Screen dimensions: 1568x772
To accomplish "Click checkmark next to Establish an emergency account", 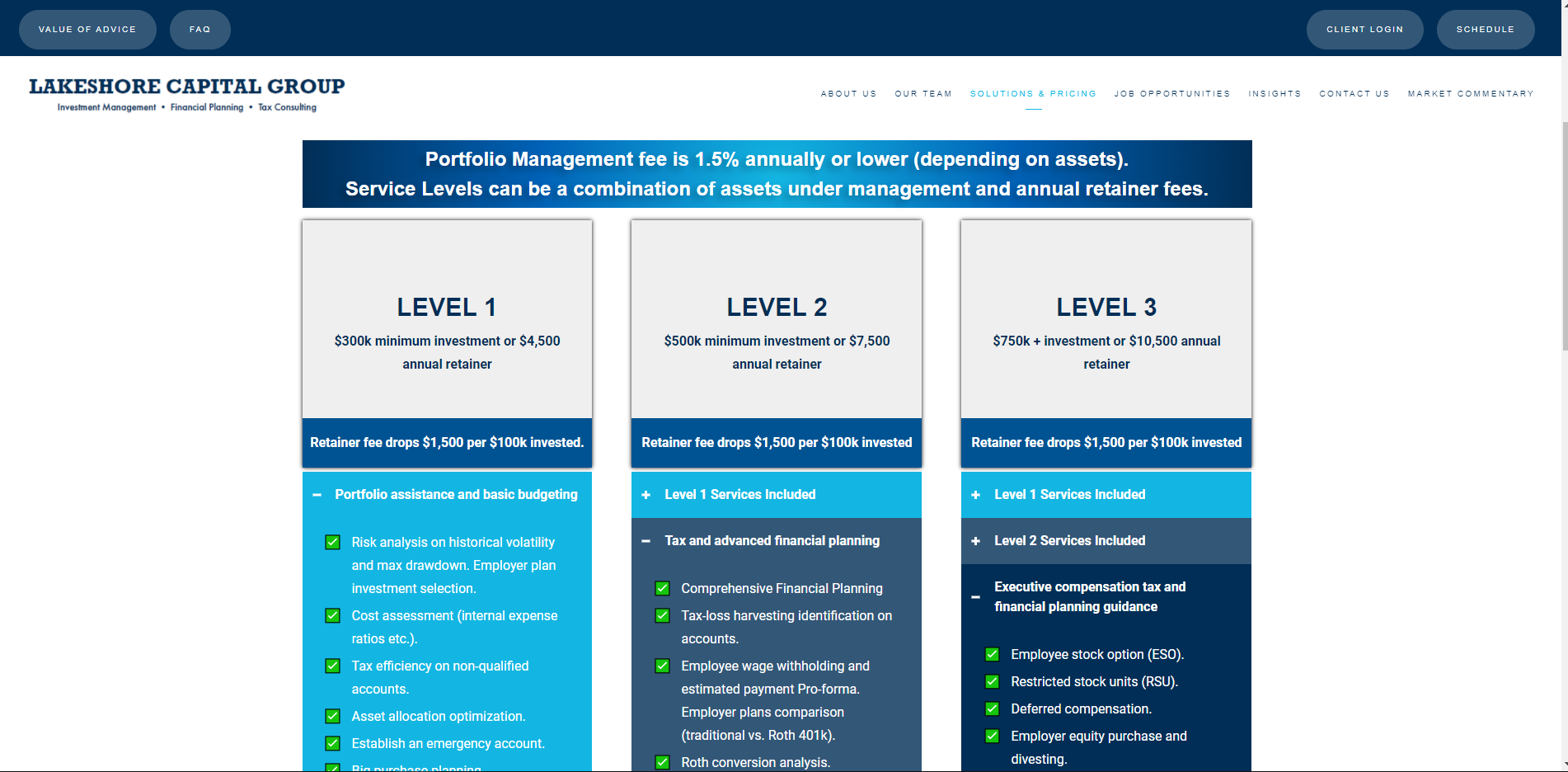I will pyautogui.click(x=333, y=743).
